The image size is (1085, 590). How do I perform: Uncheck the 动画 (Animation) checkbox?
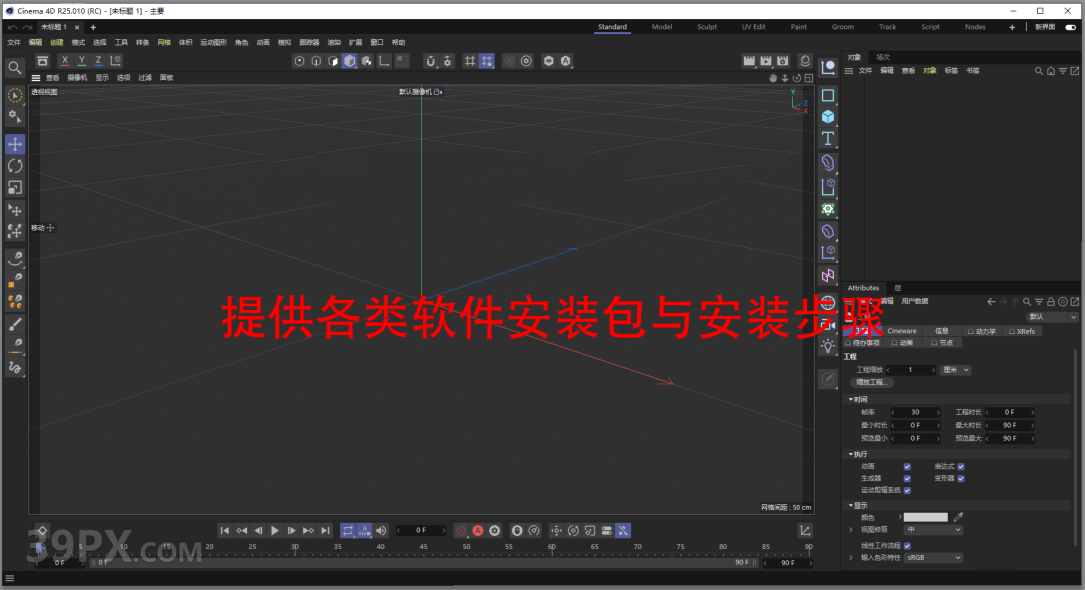tap(907, 466)
